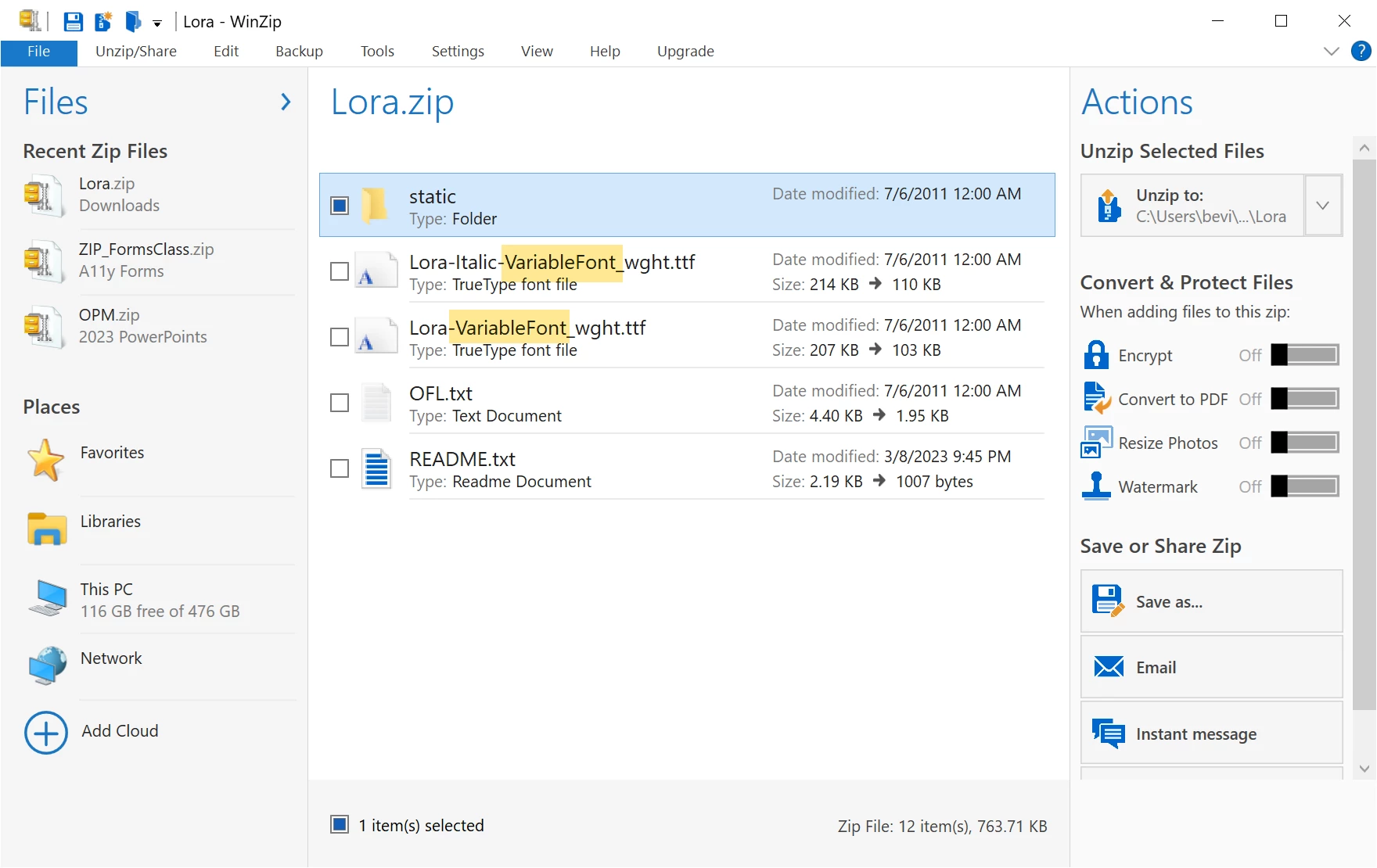Select the README.txt file name
1377x868 pixels.
pyautogui.click(x=462, y=459)
